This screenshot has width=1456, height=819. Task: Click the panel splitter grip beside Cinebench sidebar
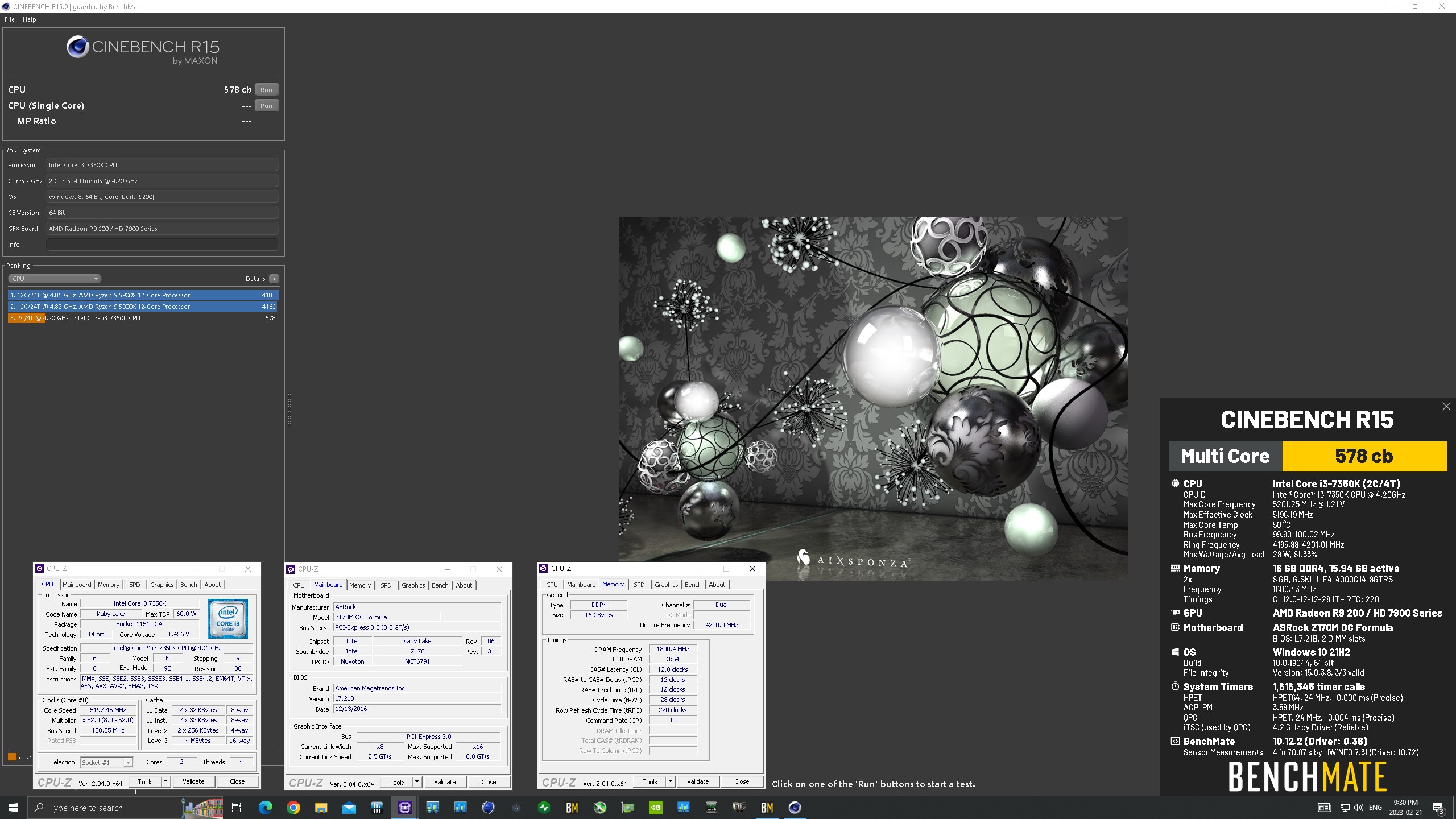pos(289,409)
